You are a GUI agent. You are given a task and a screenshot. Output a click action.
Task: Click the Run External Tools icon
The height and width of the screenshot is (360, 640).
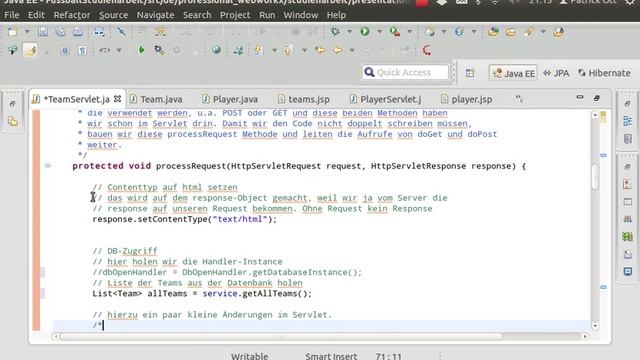[x=395, y=32]
